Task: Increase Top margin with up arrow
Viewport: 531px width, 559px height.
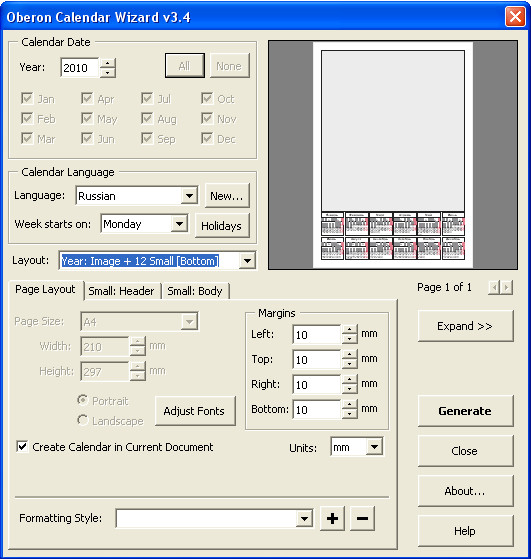Action: coord(349,355)
